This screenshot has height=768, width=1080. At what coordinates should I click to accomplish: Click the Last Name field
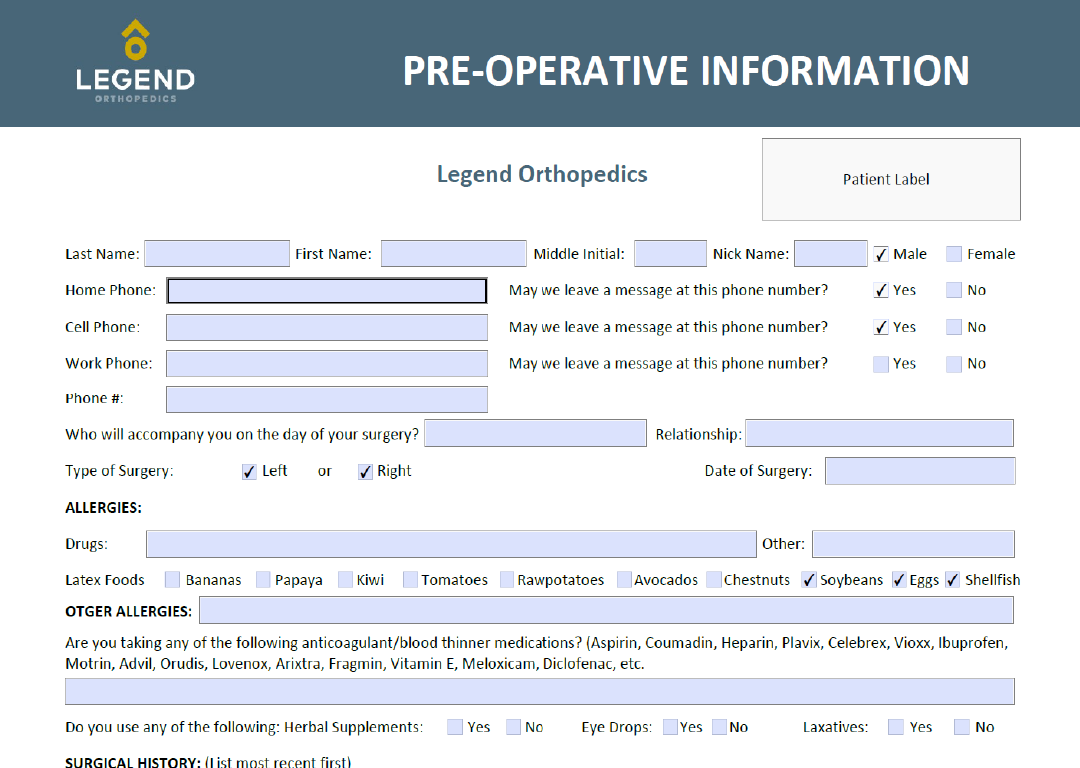click(x=217, y=254)
